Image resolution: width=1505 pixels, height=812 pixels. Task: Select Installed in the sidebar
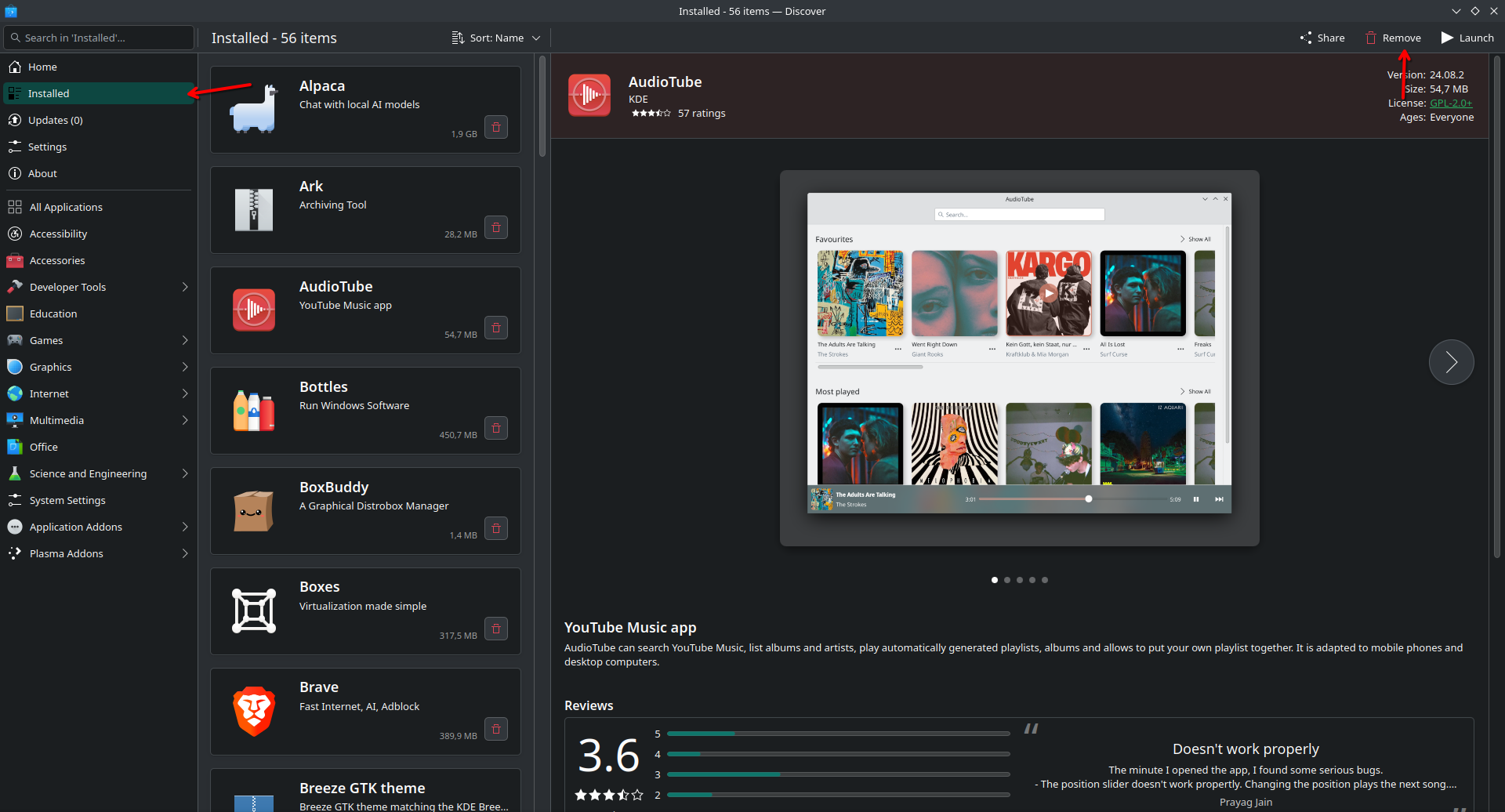tap(99, 93)
